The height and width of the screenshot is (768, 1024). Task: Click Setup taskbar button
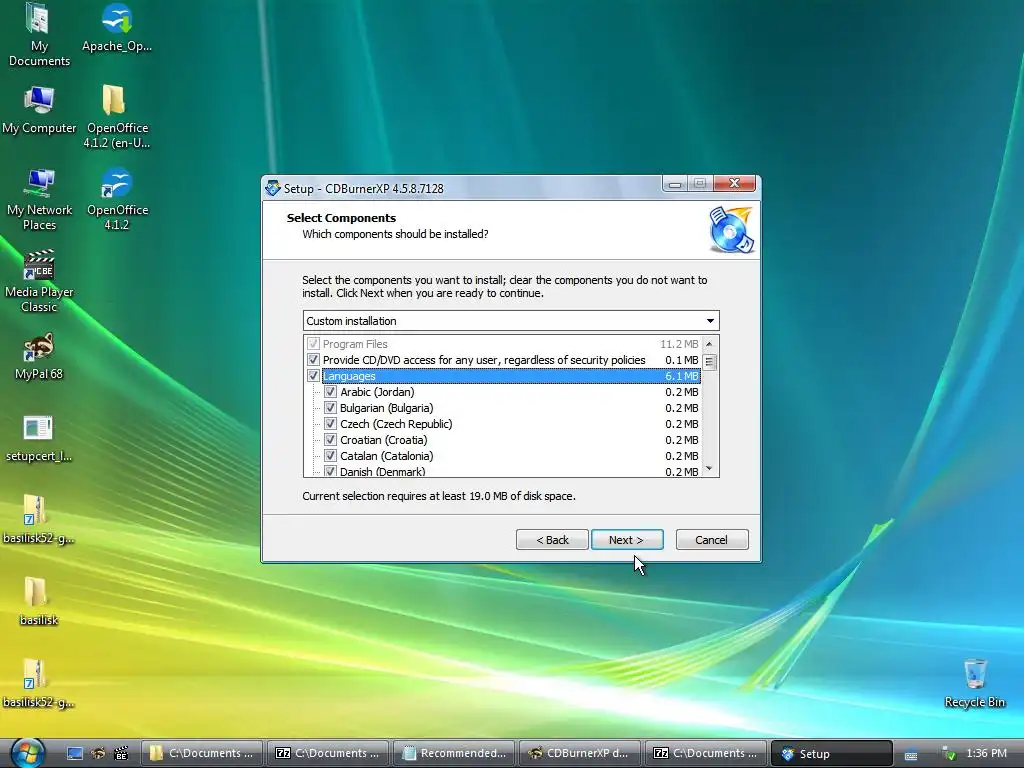[832, 753]
